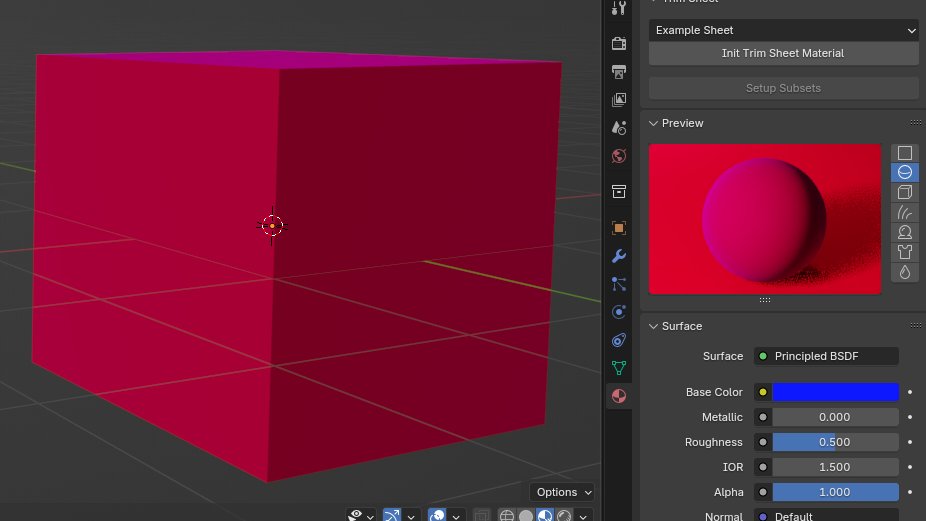Open the Physics properties tab

(x=618, y=312)
